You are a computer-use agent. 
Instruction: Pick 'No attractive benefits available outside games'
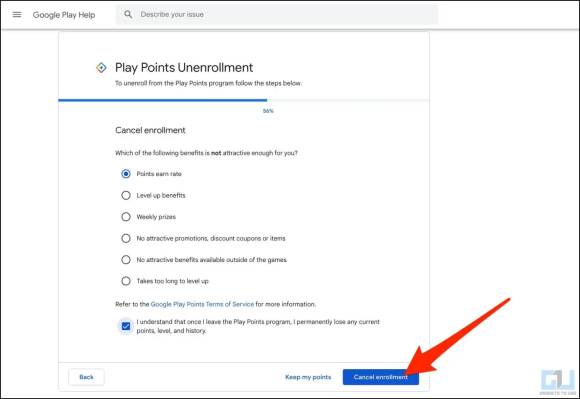point(126,260)
